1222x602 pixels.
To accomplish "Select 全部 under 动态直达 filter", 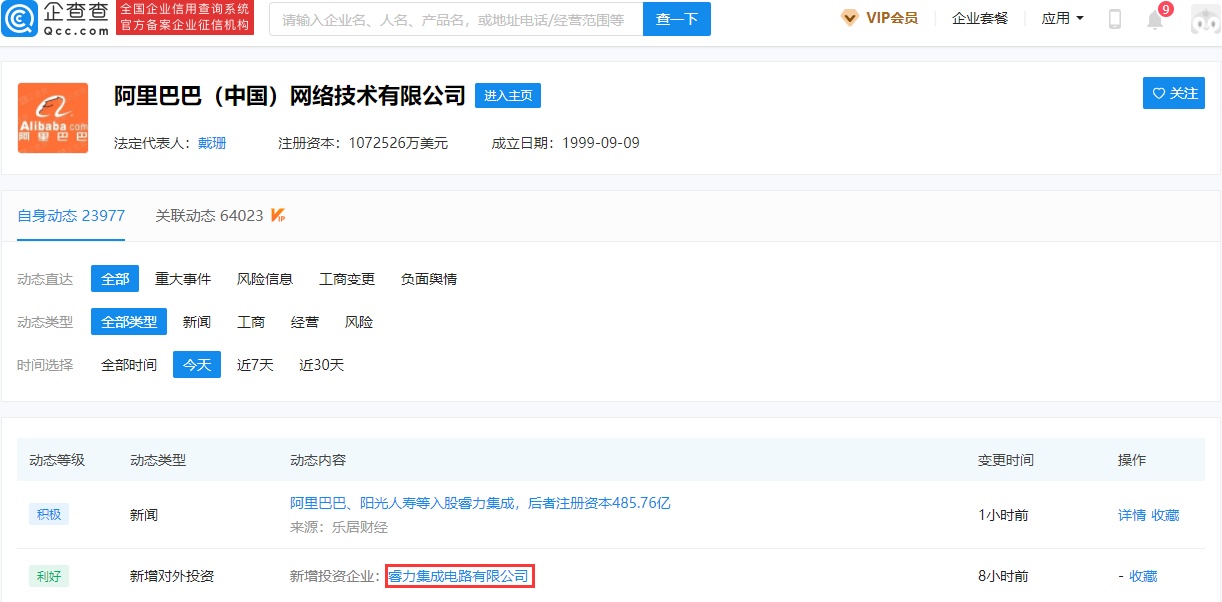I will click(115, 279).
